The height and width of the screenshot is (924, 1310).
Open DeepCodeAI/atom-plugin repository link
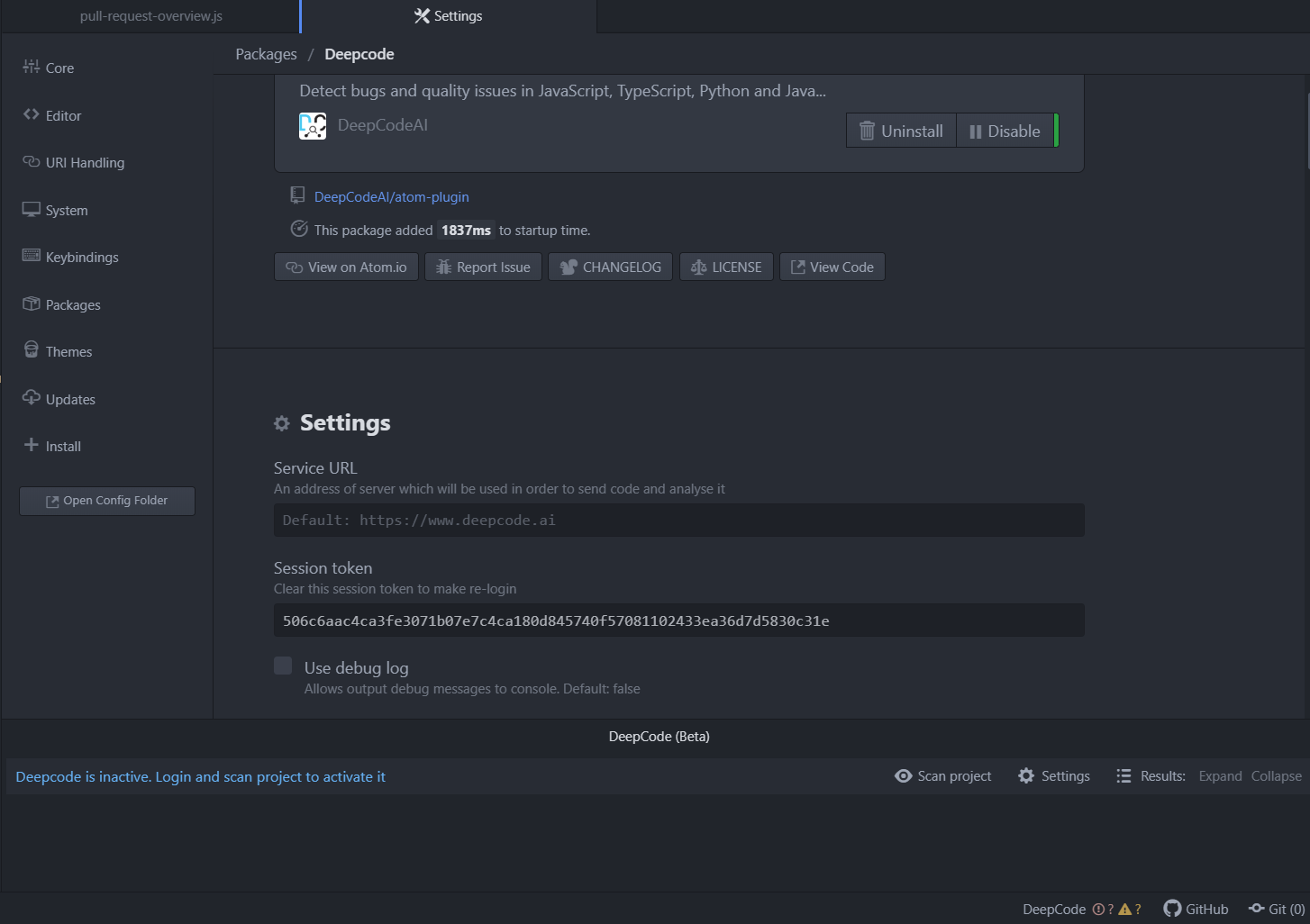391,196
